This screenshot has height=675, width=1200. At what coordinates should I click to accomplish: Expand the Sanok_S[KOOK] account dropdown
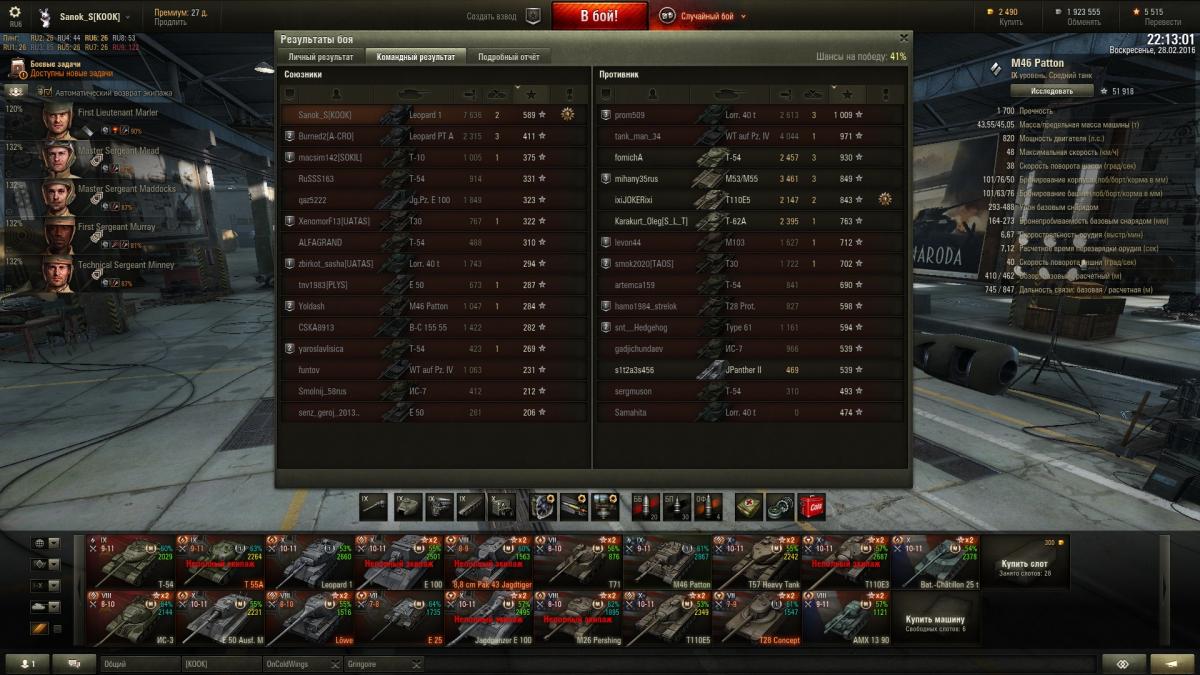point(127,17)
